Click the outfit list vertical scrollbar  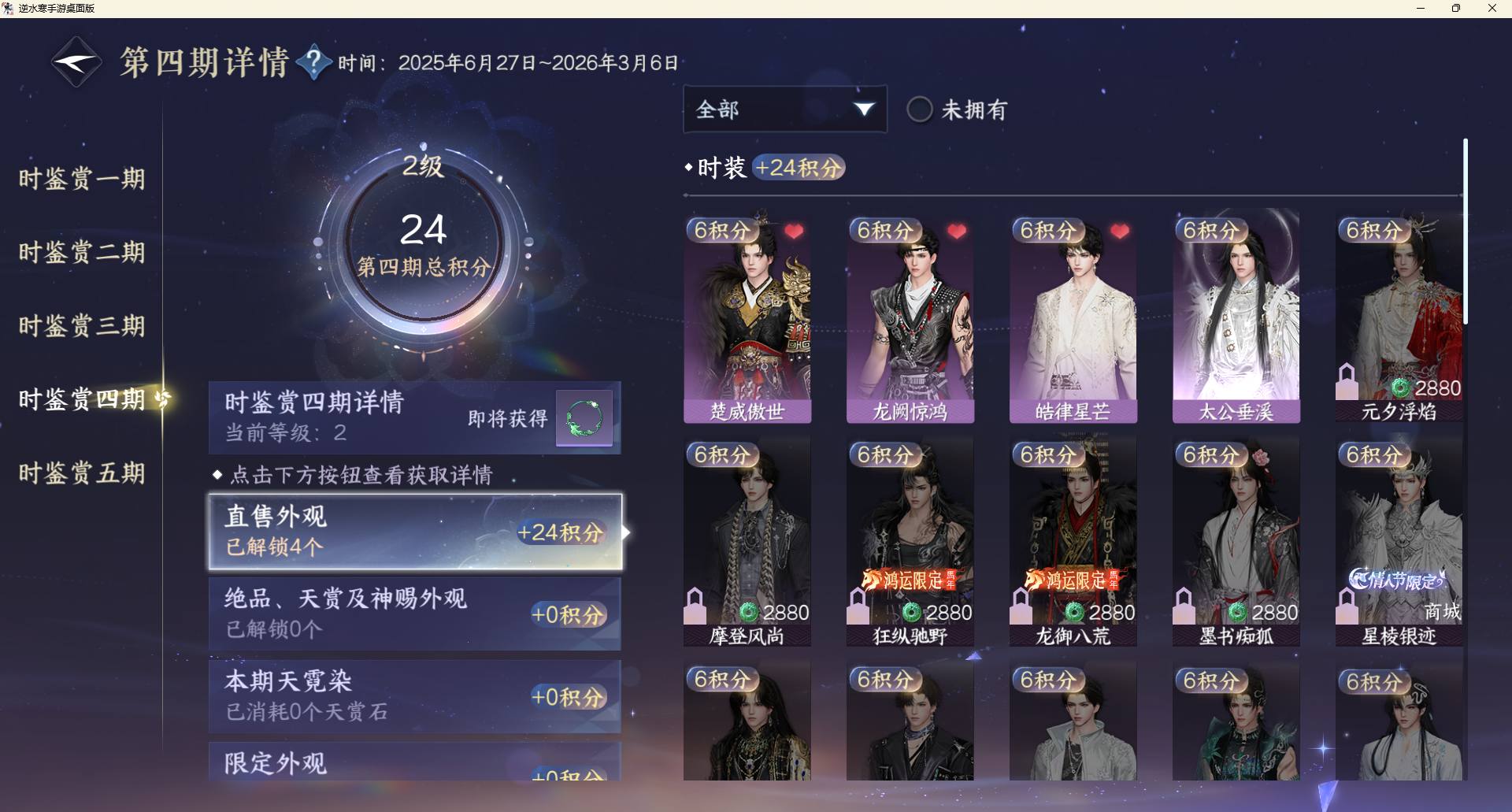[x=1466, y=232]
